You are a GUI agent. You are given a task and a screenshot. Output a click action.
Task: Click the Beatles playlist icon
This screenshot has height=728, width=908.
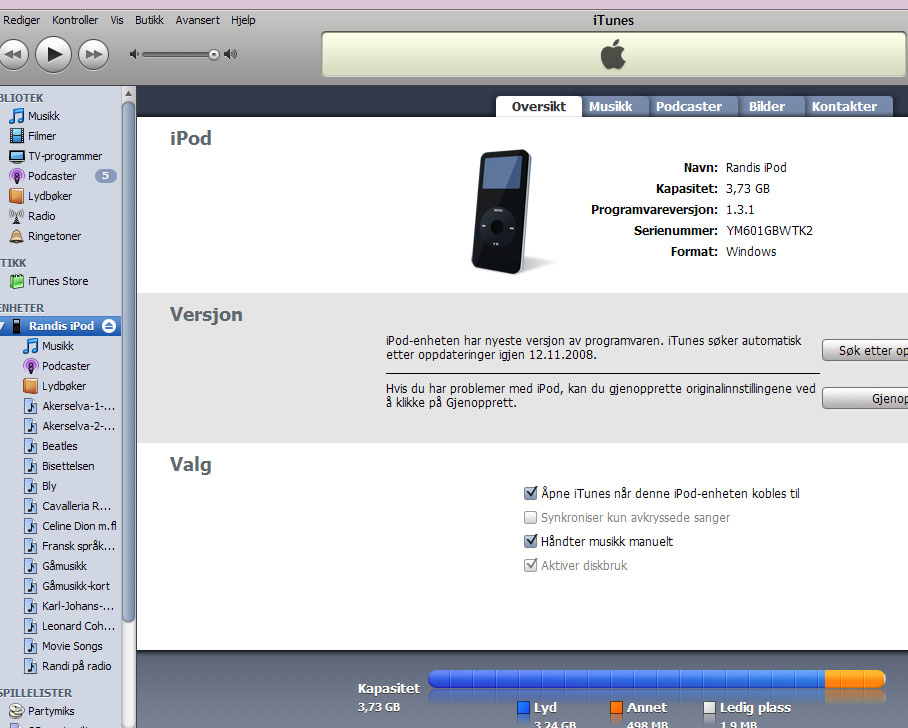(x=31, y=446)
